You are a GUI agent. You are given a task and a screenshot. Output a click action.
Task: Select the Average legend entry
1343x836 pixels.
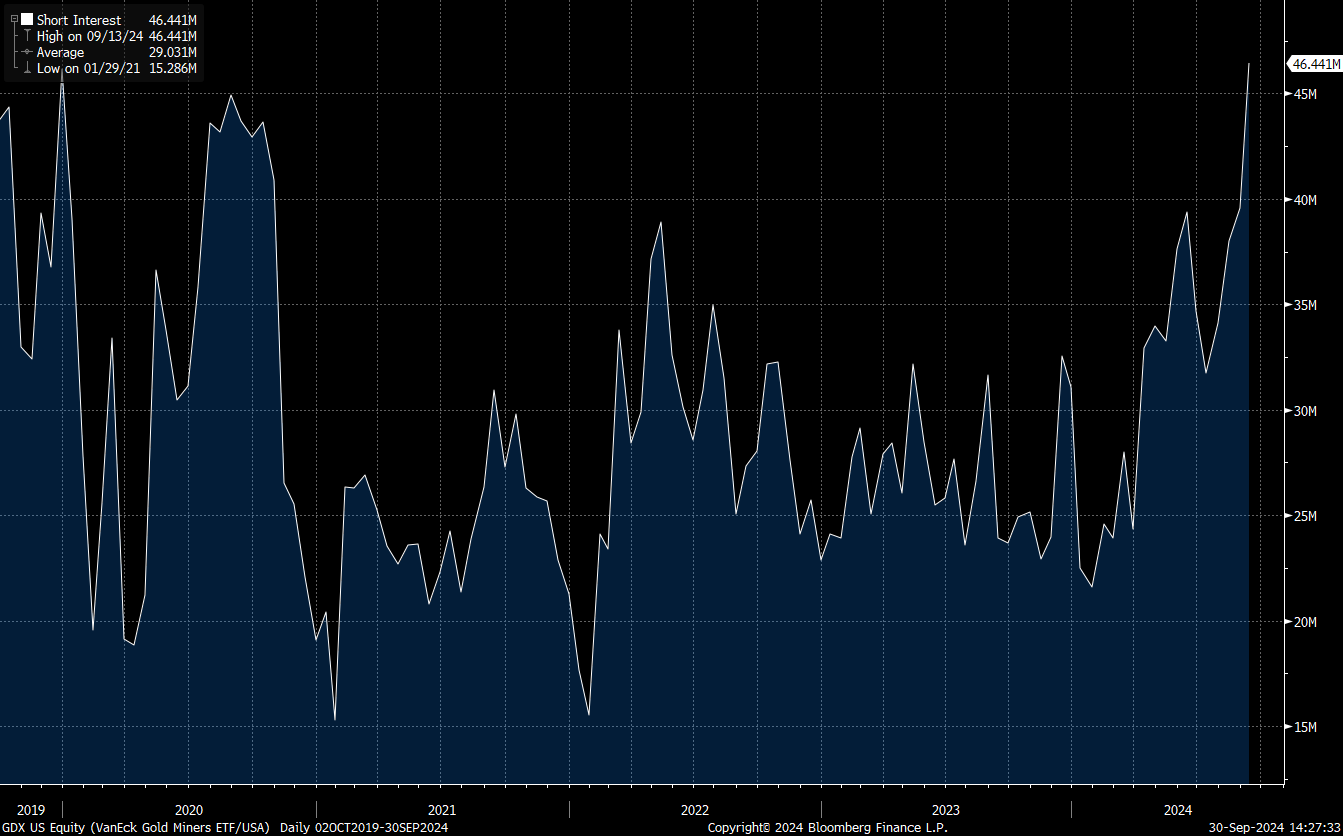tap(60, 52)
